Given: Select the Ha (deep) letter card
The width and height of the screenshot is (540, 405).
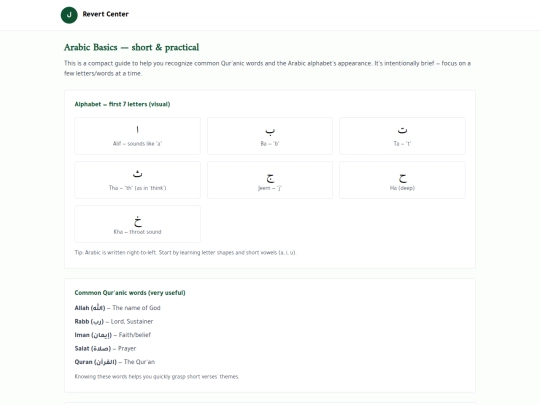Looking at the screenshot, I should tap(402, 180).
